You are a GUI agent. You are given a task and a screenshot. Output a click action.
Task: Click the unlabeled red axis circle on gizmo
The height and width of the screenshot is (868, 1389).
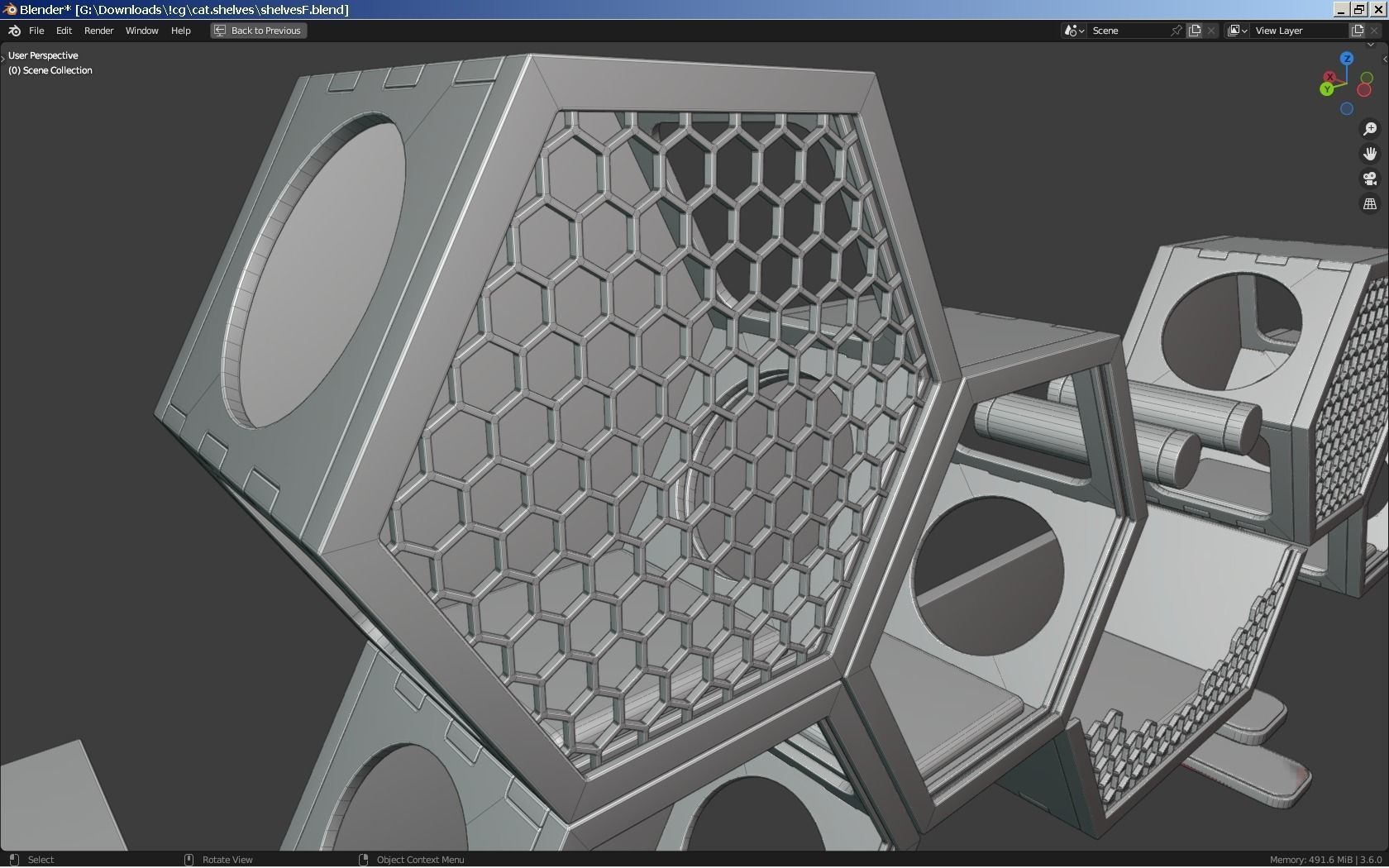point(1364,90)
